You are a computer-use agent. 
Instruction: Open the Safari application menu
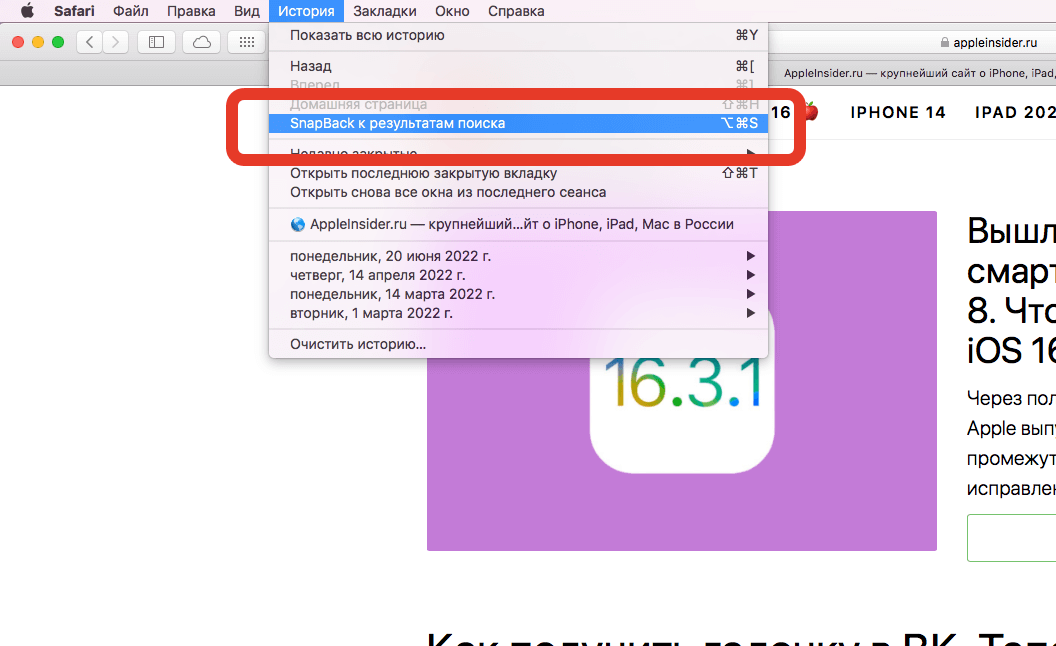coord(74,11)
